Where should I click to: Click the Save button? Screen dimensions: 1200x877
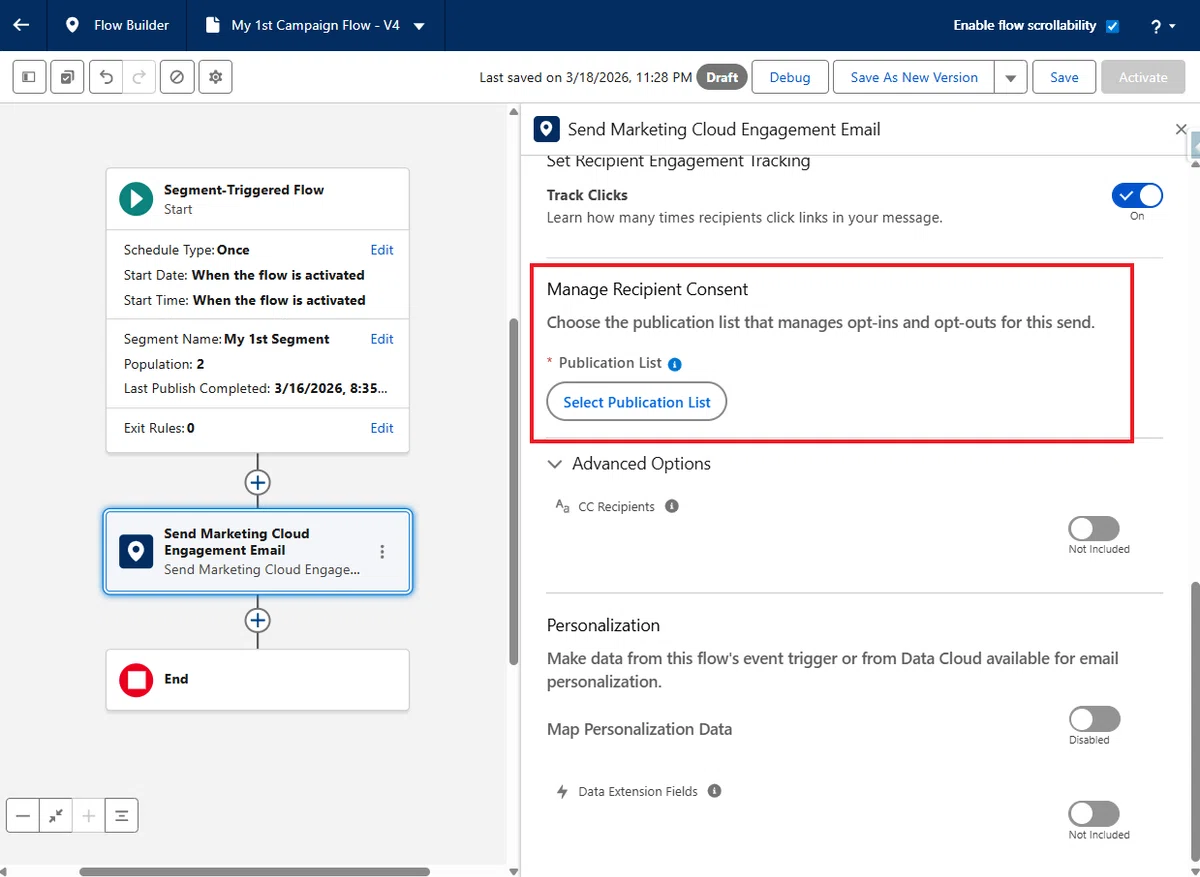(1064, 77)
